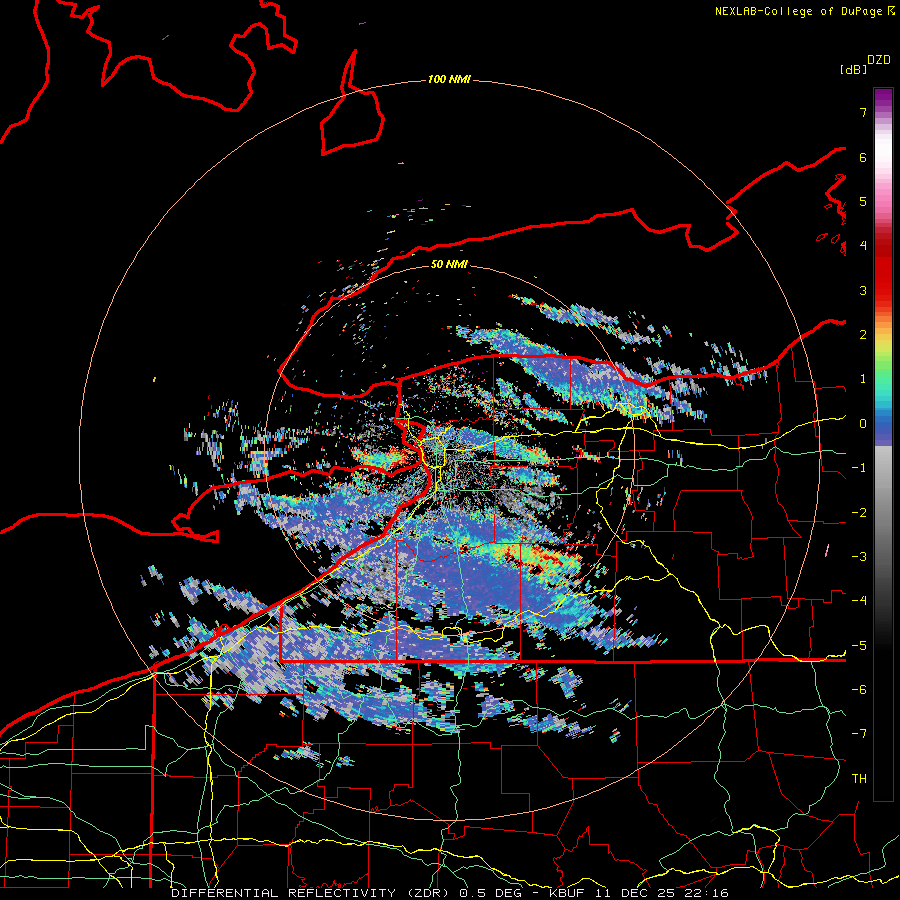
Task: Click the [dB] units label
Action: [x=854, y=69]
